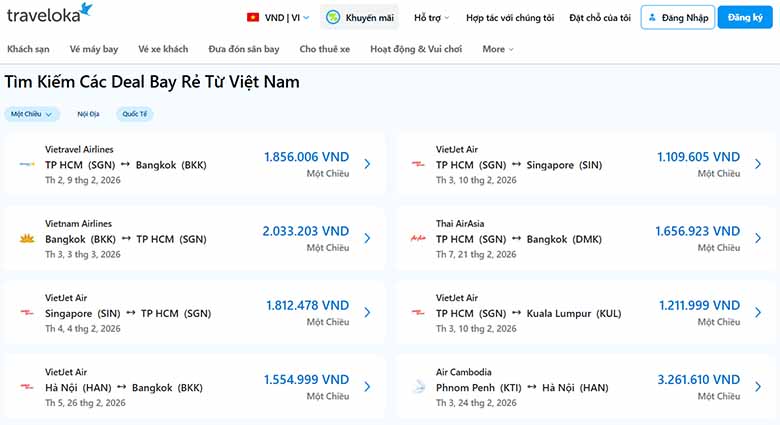The width and height of the screenshot is (780, 425).
Task: Click date Th 2, 9 thg 2, 2026
Action: (83, 180)
